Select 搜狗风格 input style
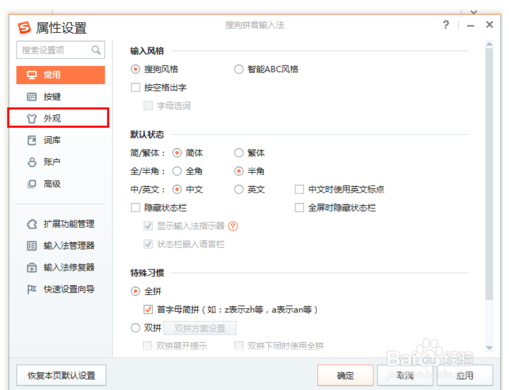509x390 pixels. (x=135, y=69)
